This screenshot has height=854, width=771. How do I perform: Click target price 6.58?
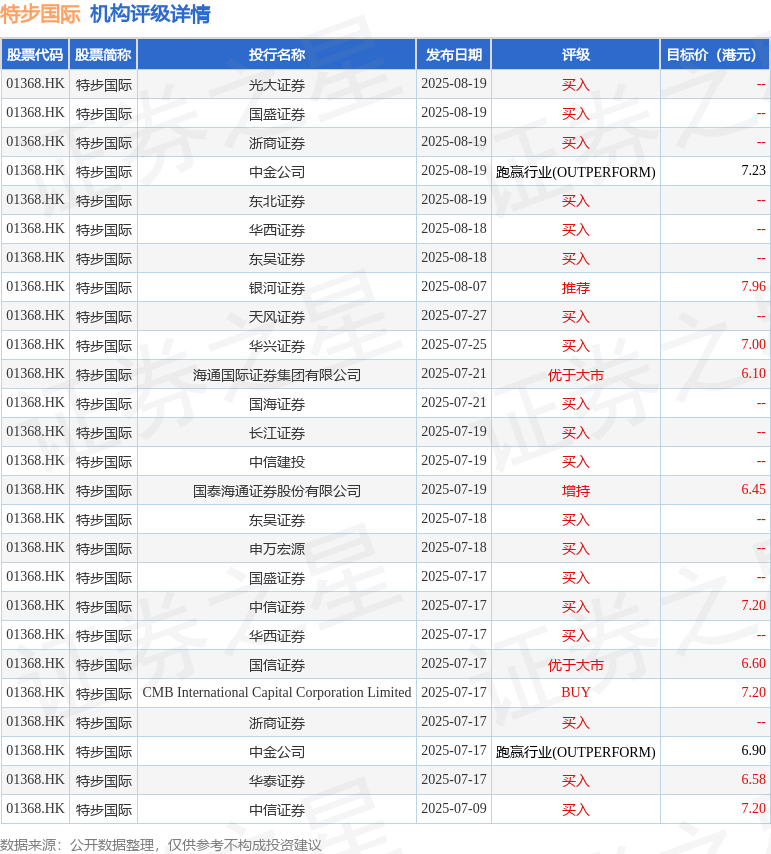[753, 779]
